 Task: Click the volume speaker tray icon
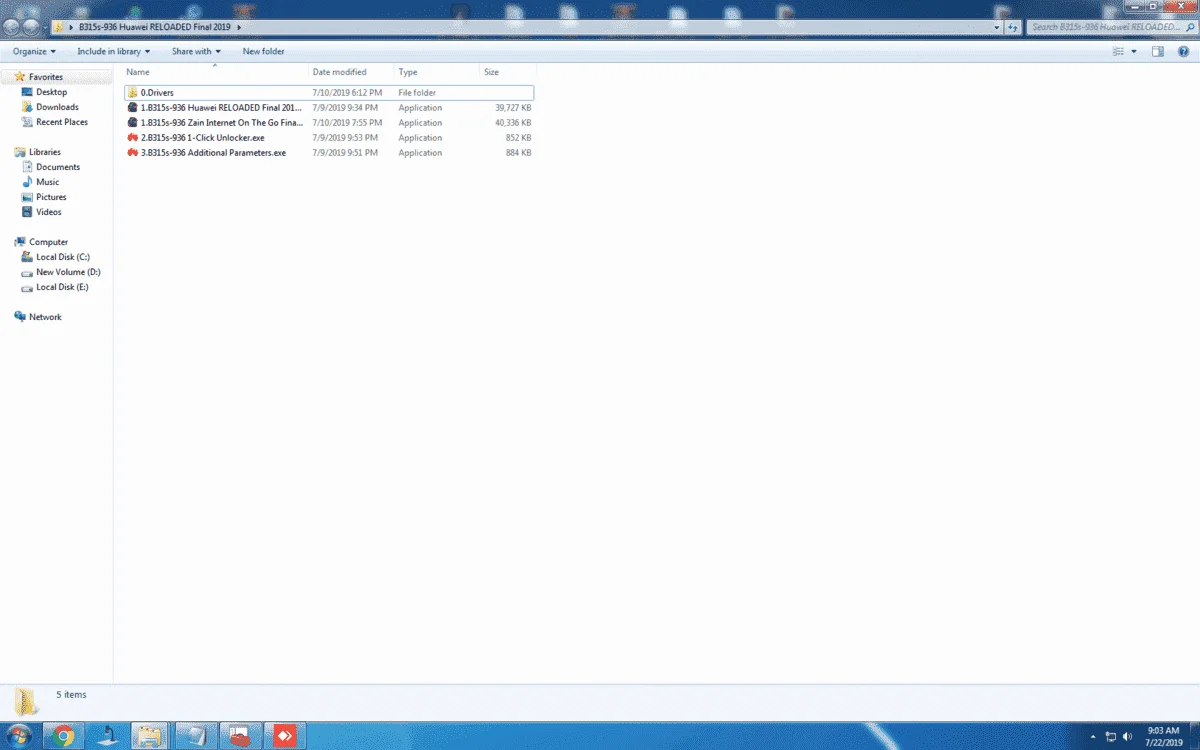coord(1129,737)
